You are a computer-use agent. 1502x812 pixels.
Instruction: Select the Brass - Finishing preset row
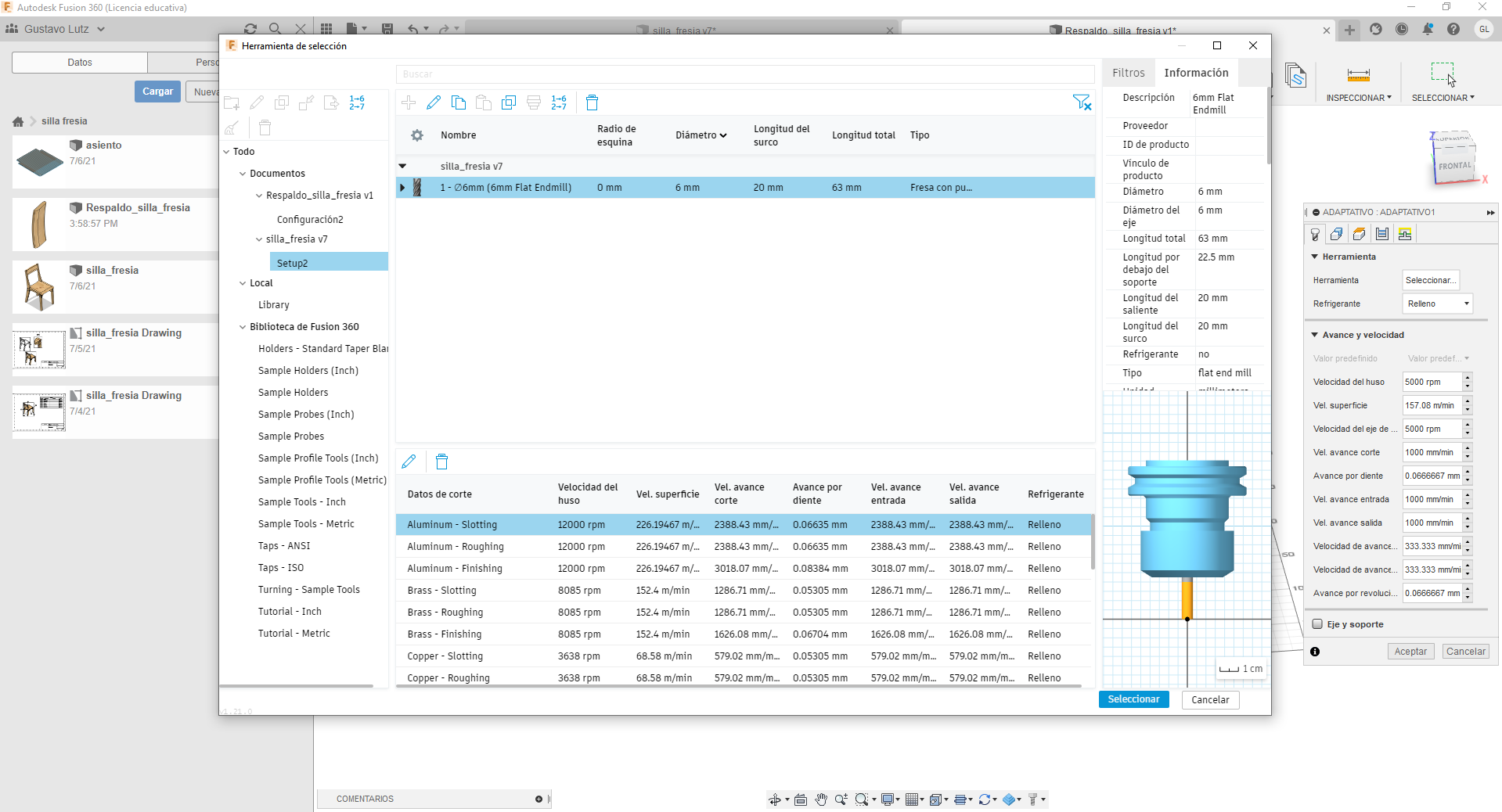coord(744,634)
